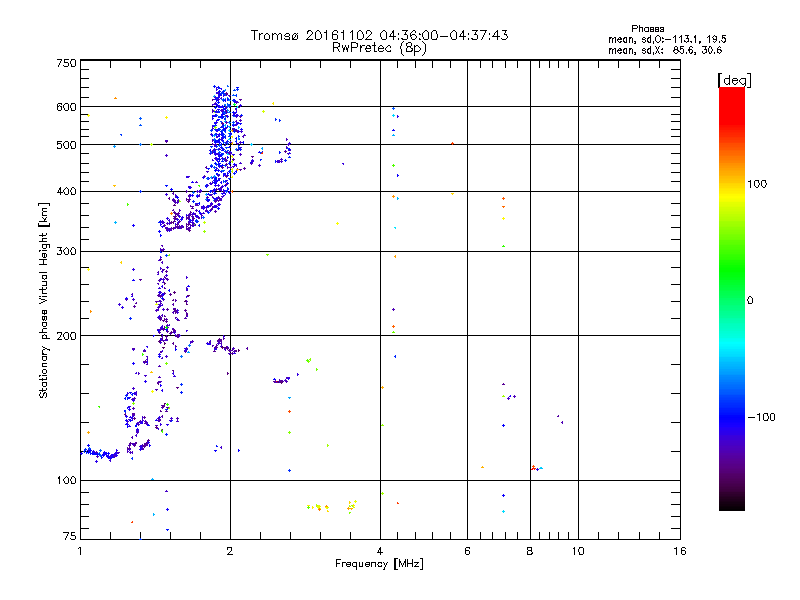
Task: Click the y-axis tick '750'
Action: coord(66,63)
